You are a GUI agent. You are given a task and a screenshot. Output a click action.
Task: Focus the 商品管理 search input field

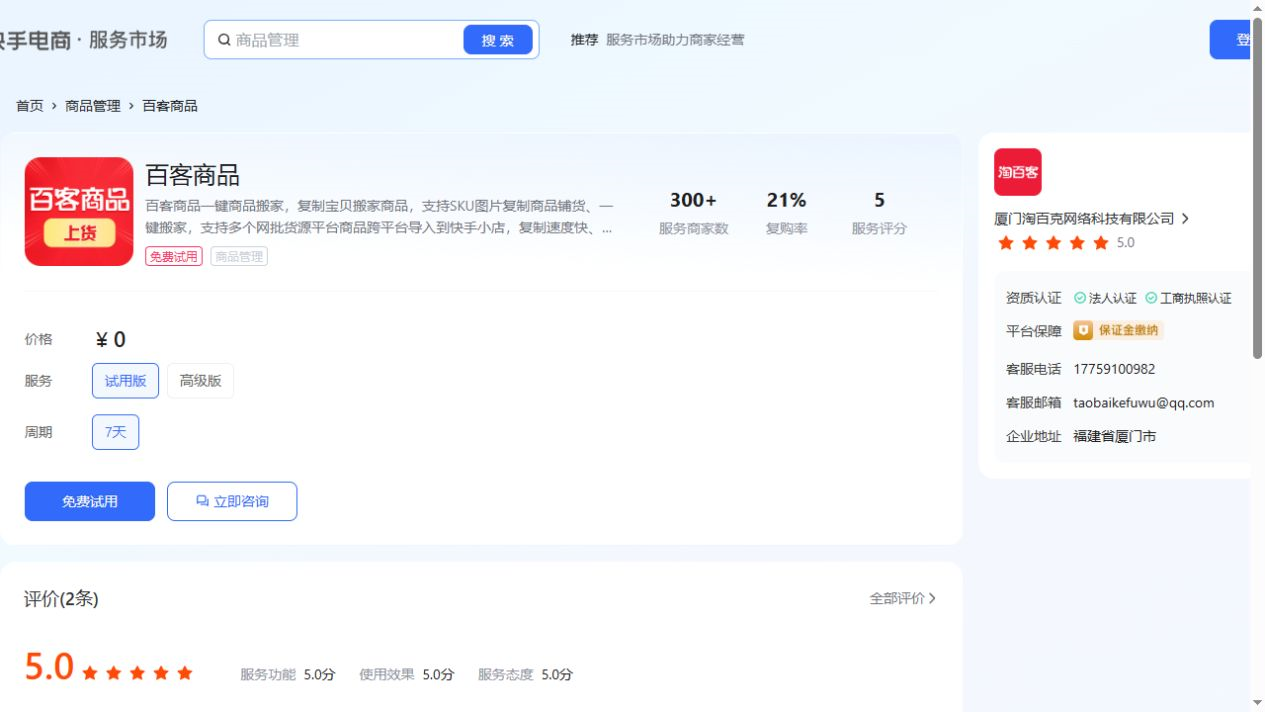[345, 40]
